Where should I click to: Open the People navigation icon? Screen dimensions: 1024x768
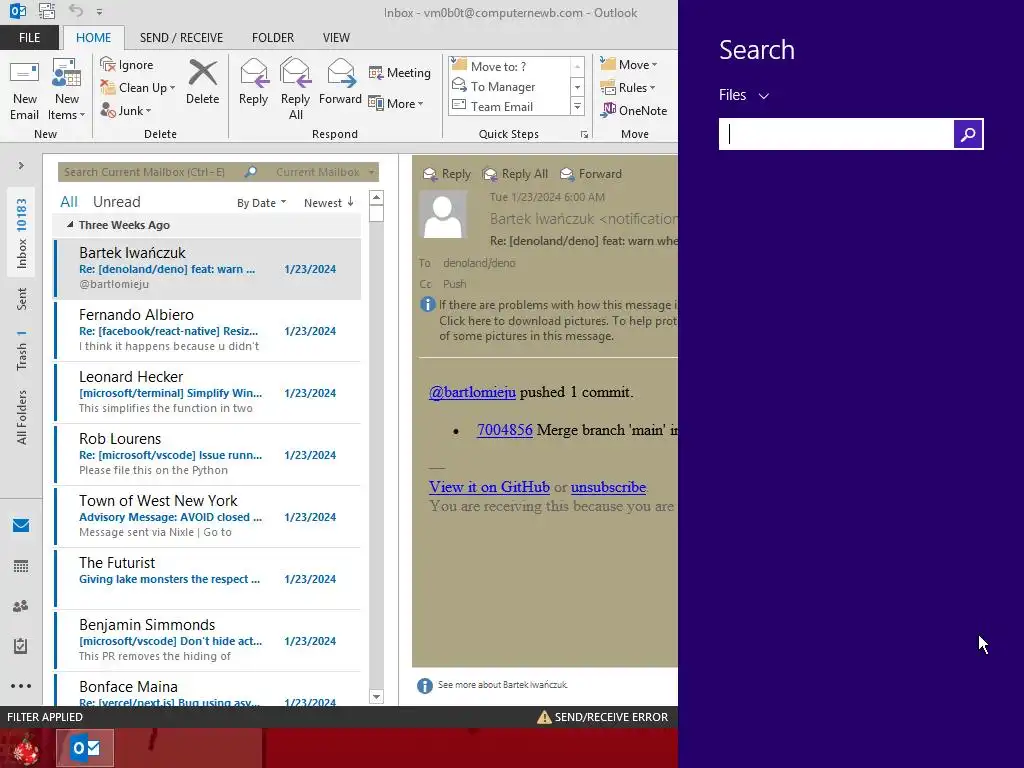pos(21,606)
